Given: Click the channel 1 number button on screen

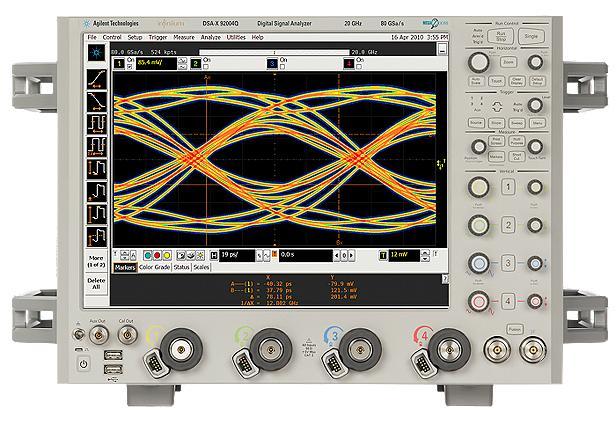Looking at the screenshot, I should (119, 63).
